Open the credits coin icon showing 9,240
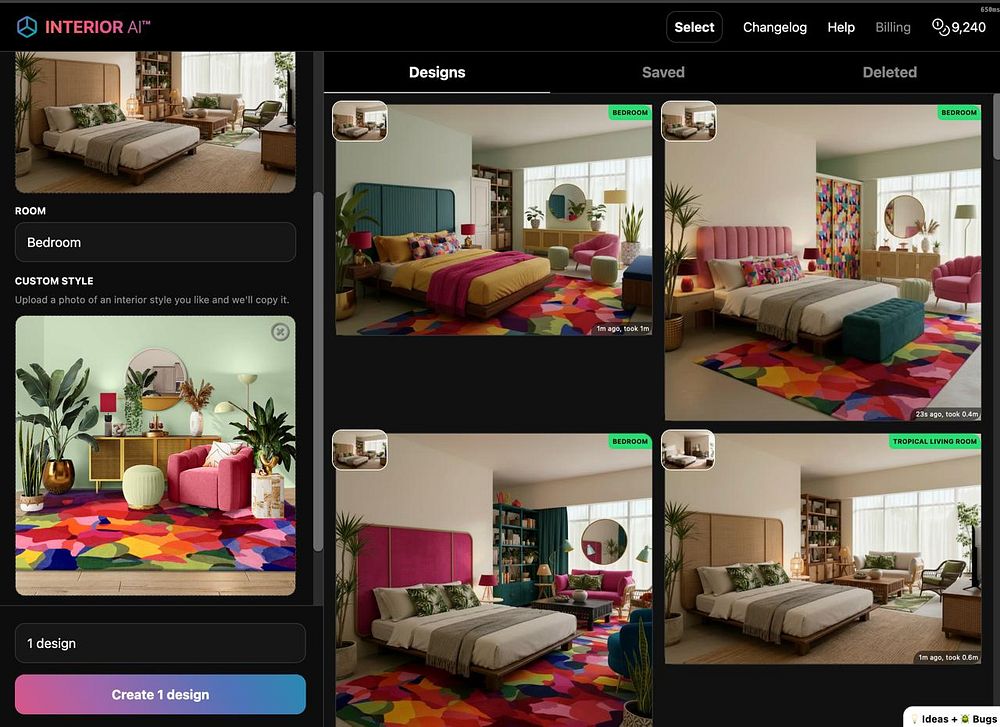This screenshot has width=1000, height=727. tap(941, 27)
